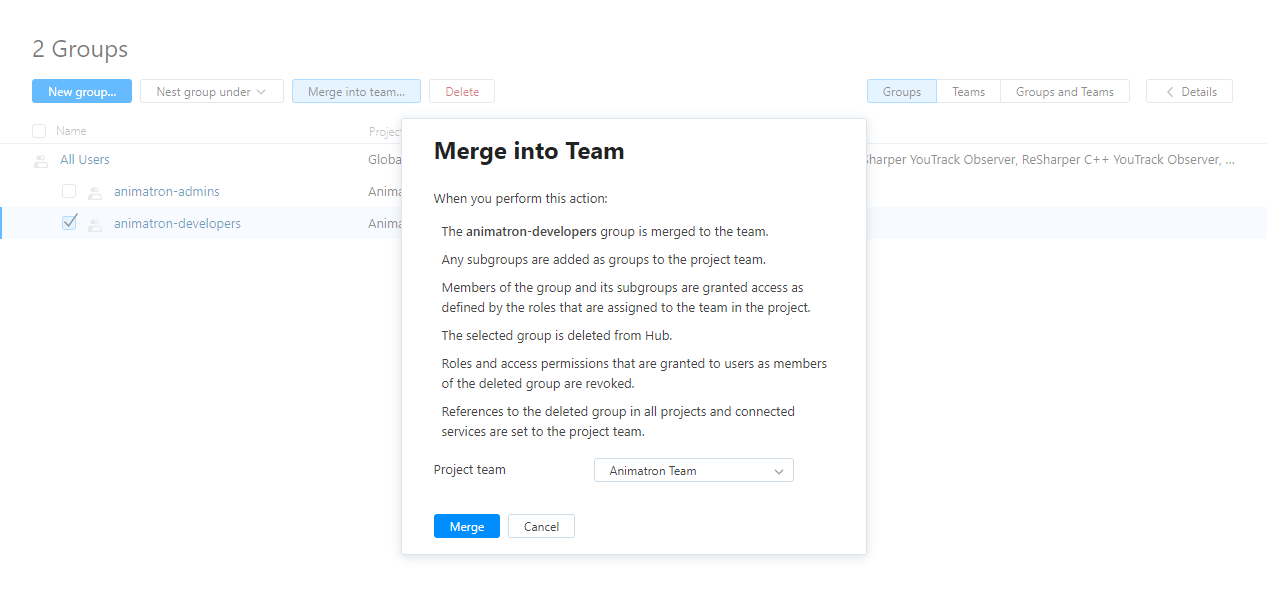The image size is (1267, 598).
Task: Click the Merge button to confirm
Action: [x=466, y=525]
